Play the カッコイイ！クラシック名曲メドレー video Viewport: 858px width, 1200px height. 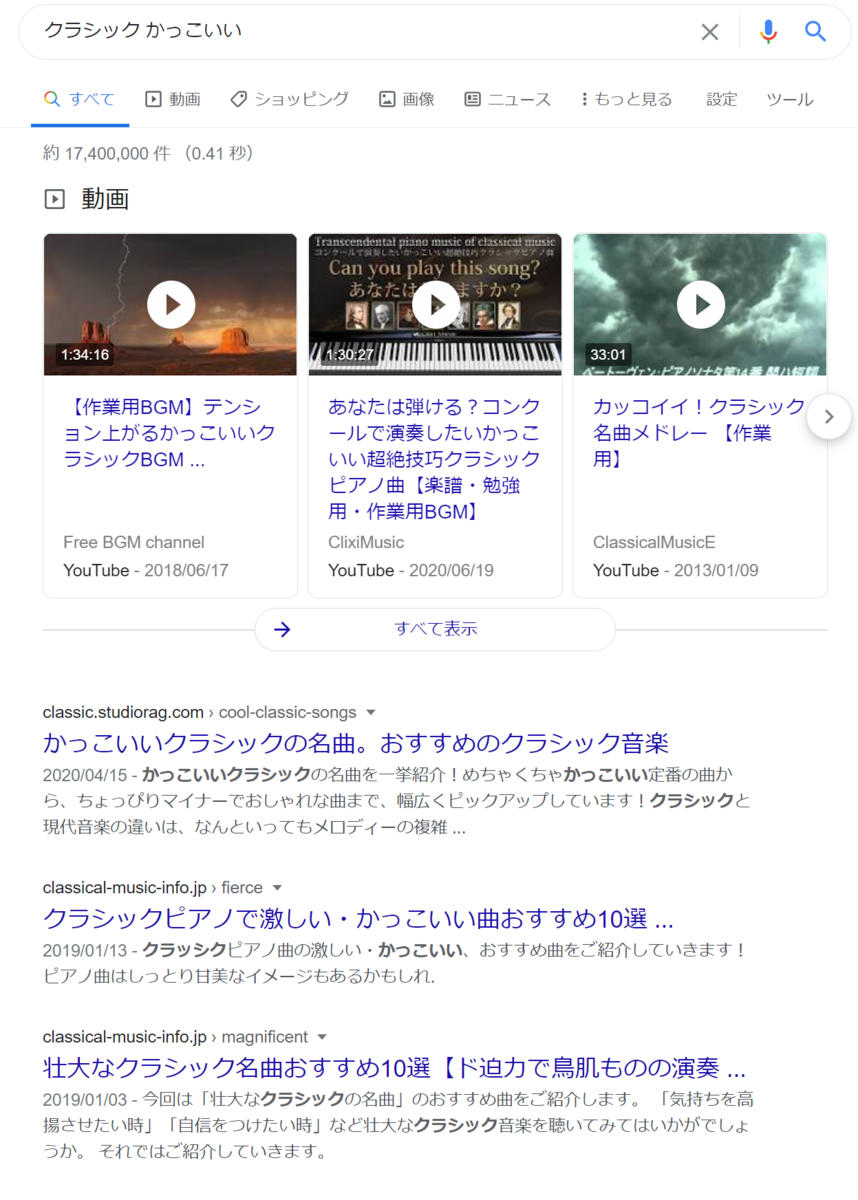tap(700, 304)
